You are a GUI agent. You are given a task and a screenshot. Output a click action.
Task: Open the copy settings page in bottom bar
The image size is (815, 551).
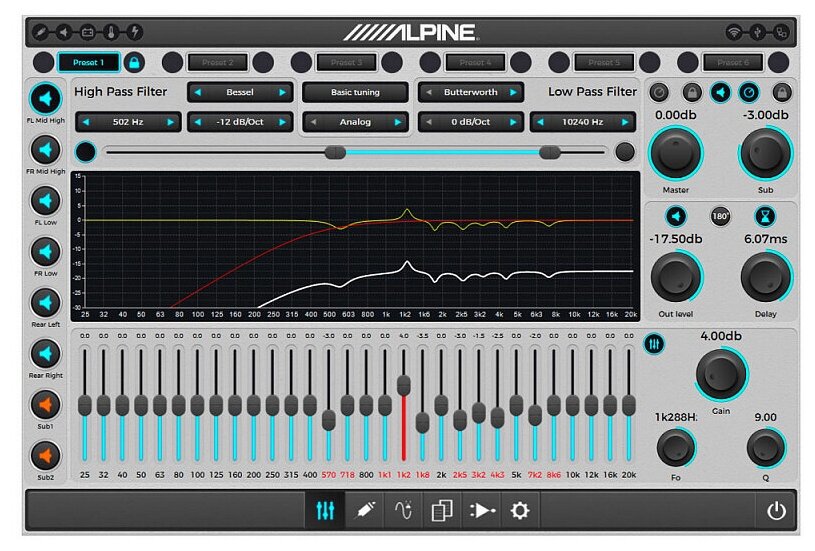tap(442, 510)
